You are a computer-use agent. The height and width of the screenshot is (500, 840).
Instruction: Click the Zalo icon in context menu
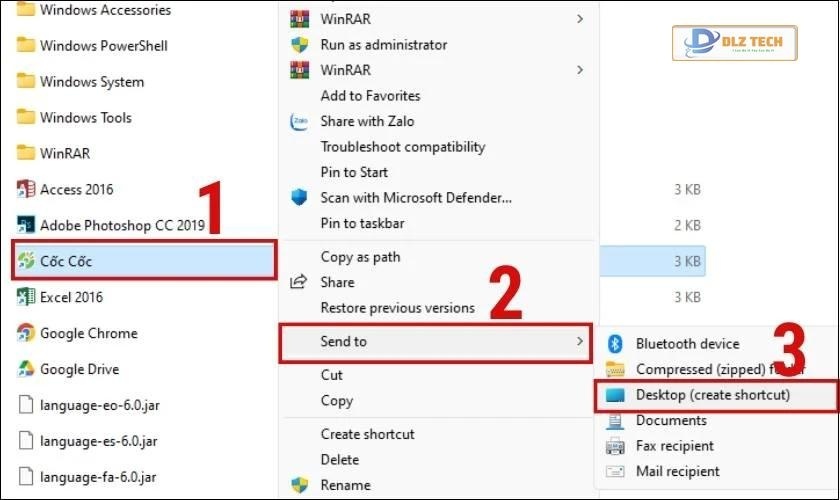point(299,121)
